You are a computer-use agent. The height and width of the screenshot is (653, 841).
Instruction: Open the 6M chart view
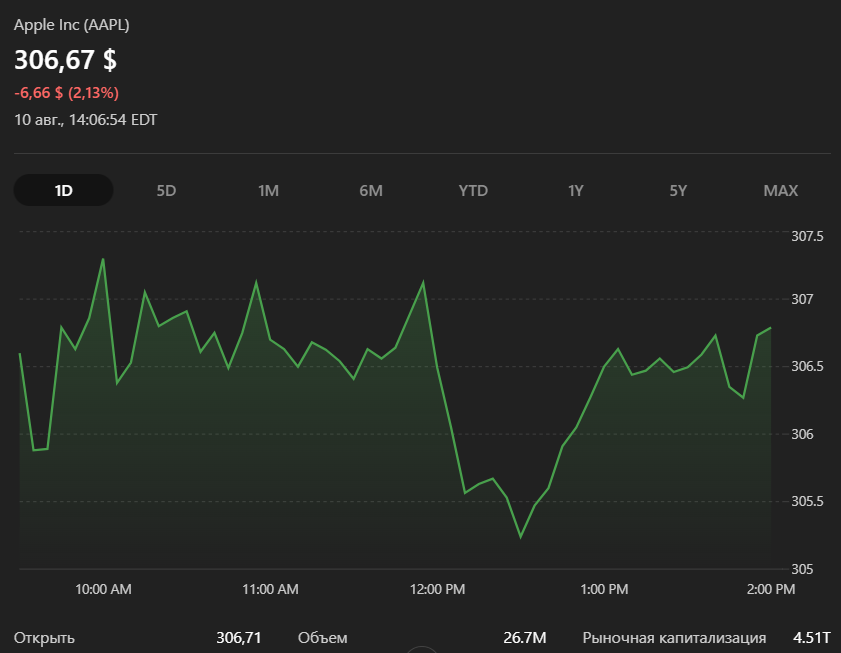(x=371, y=190)
